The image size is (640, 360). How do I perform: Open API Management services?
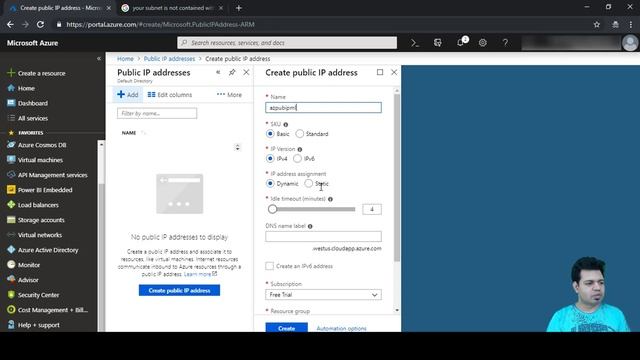[x=47, y=175]
